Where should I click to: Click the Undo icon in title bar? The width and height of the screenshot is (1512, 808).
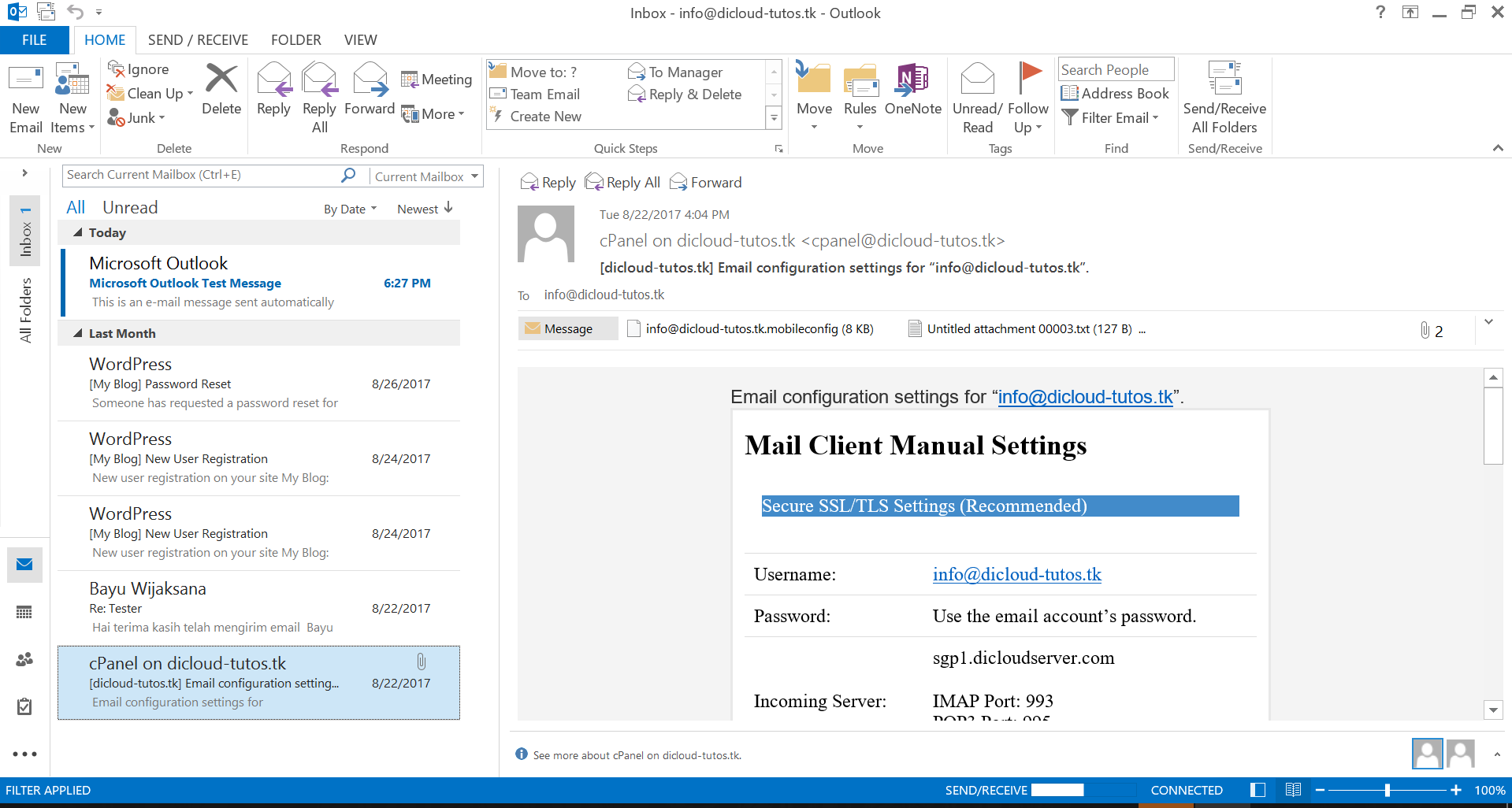[76, 12]
